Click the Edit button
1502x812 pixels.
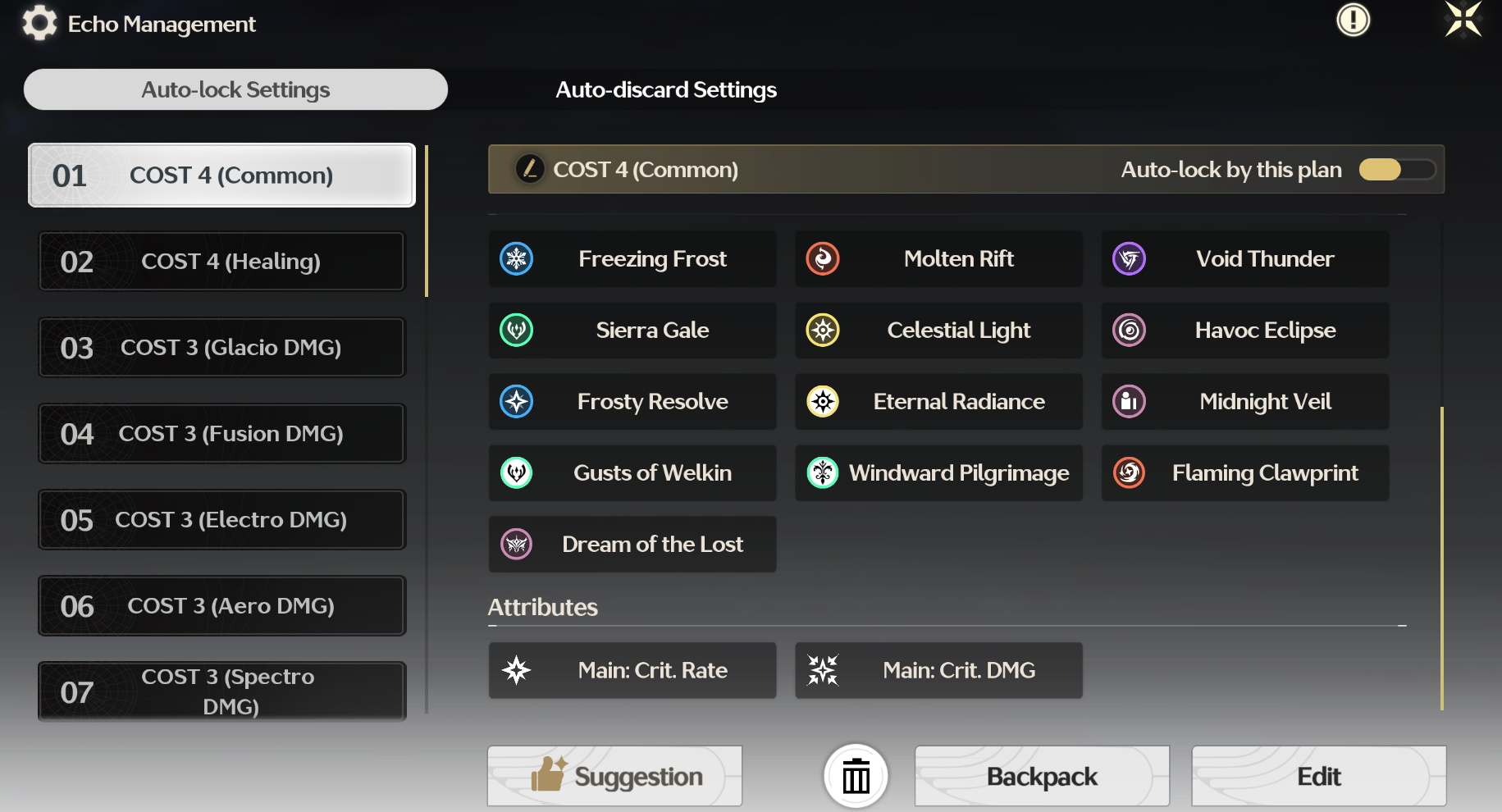1319,776
